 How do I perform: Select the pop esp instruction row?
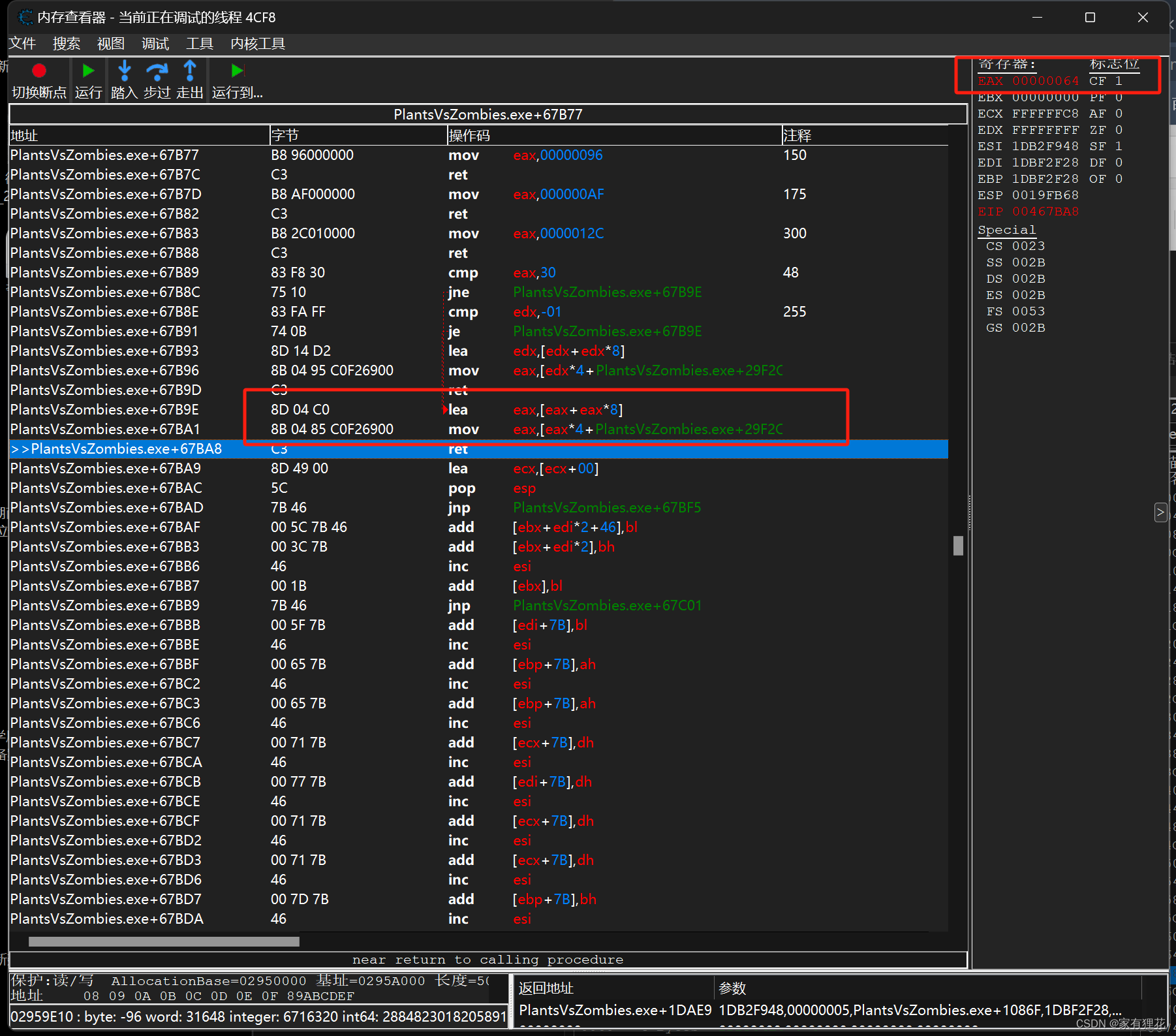click(479, 488)
